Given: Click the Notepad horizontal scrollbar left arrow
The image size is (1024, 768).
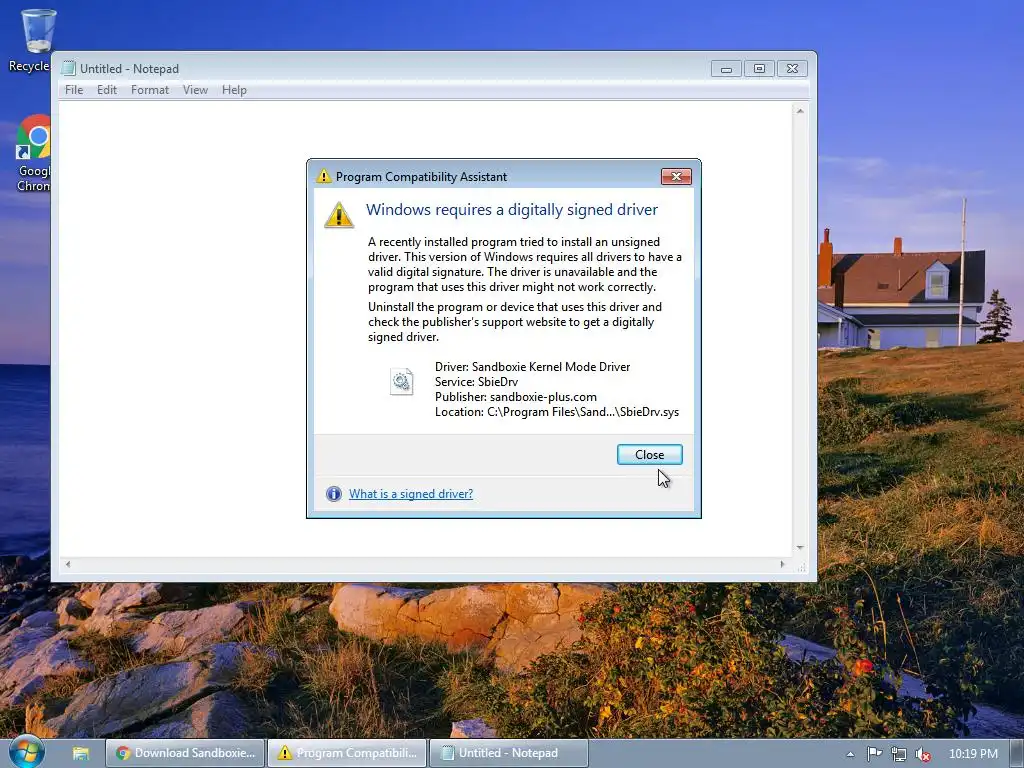Looking at the screenshot, I should tap(67, 564).
